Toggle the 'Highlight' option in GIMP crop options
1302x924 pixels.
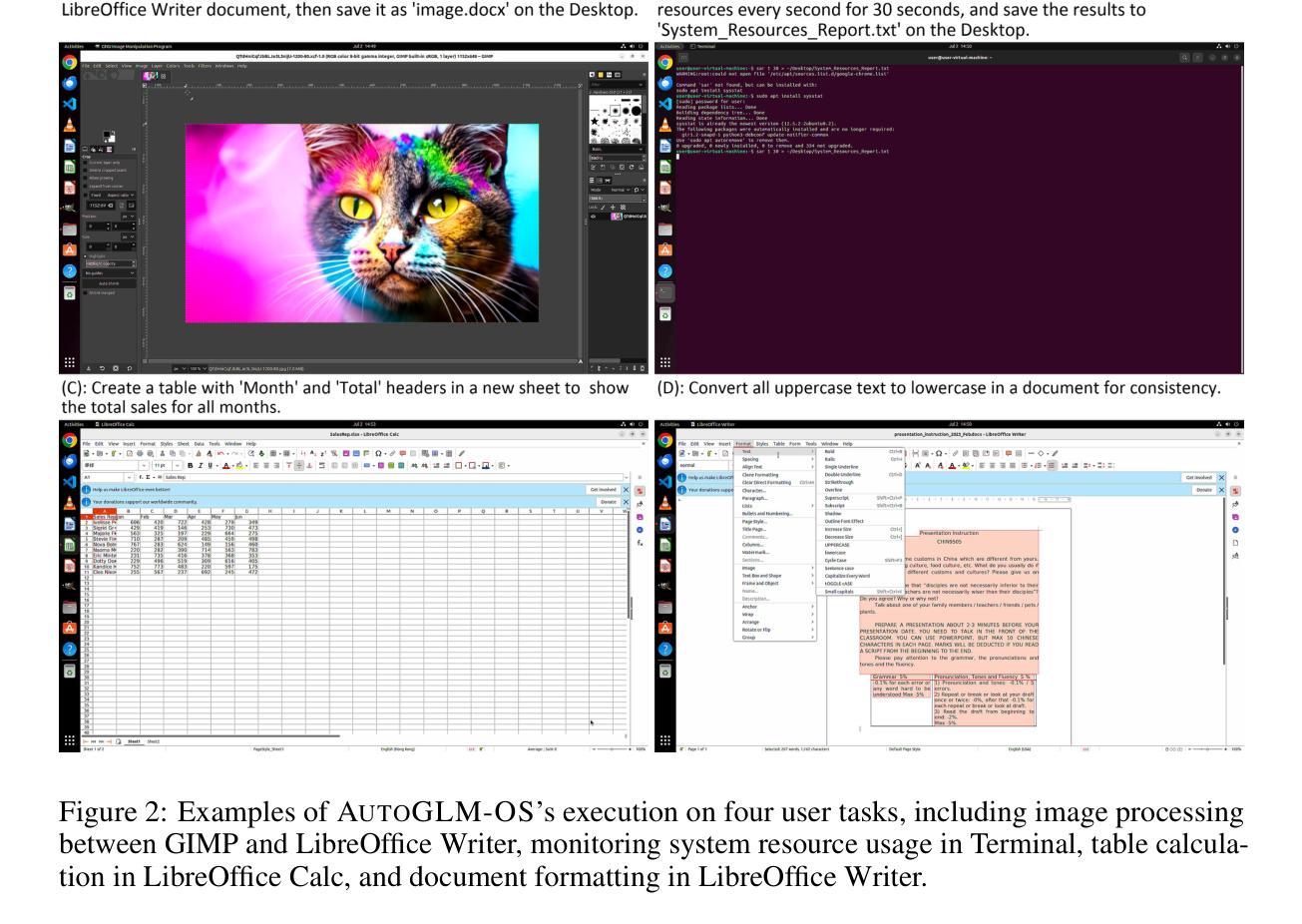85,256
